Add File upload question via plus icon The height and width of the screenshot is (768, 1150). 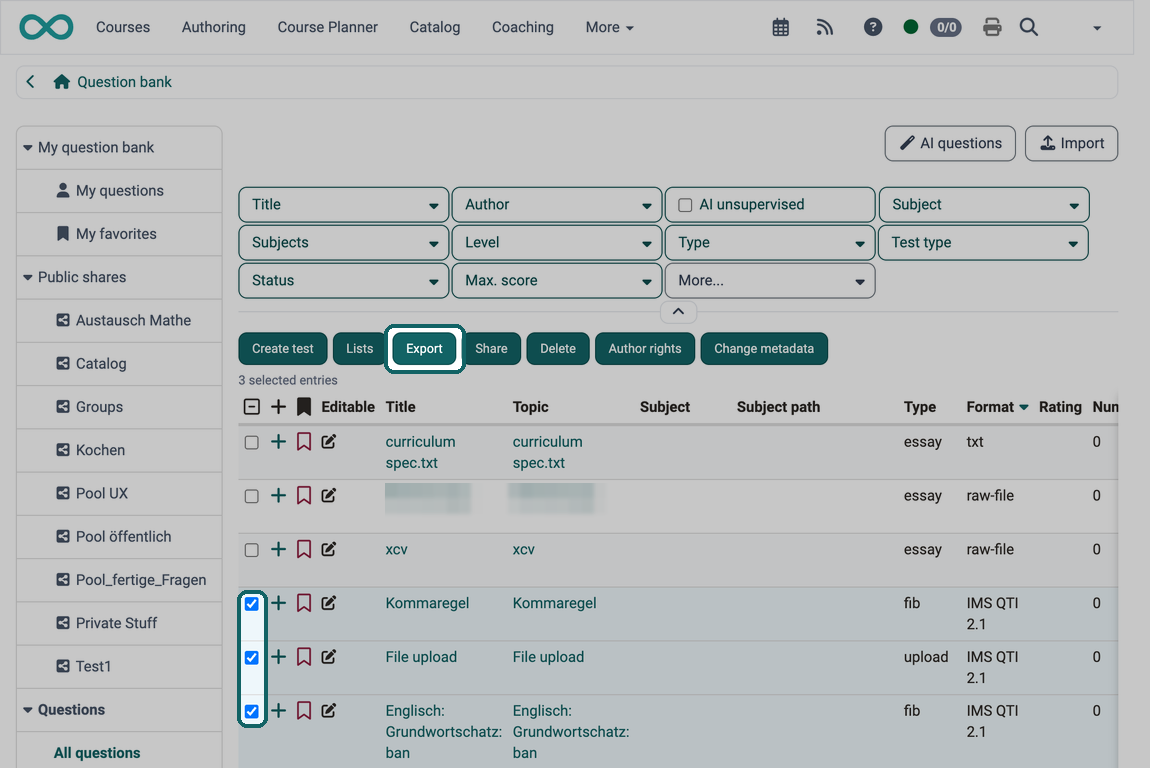(278, 657)
